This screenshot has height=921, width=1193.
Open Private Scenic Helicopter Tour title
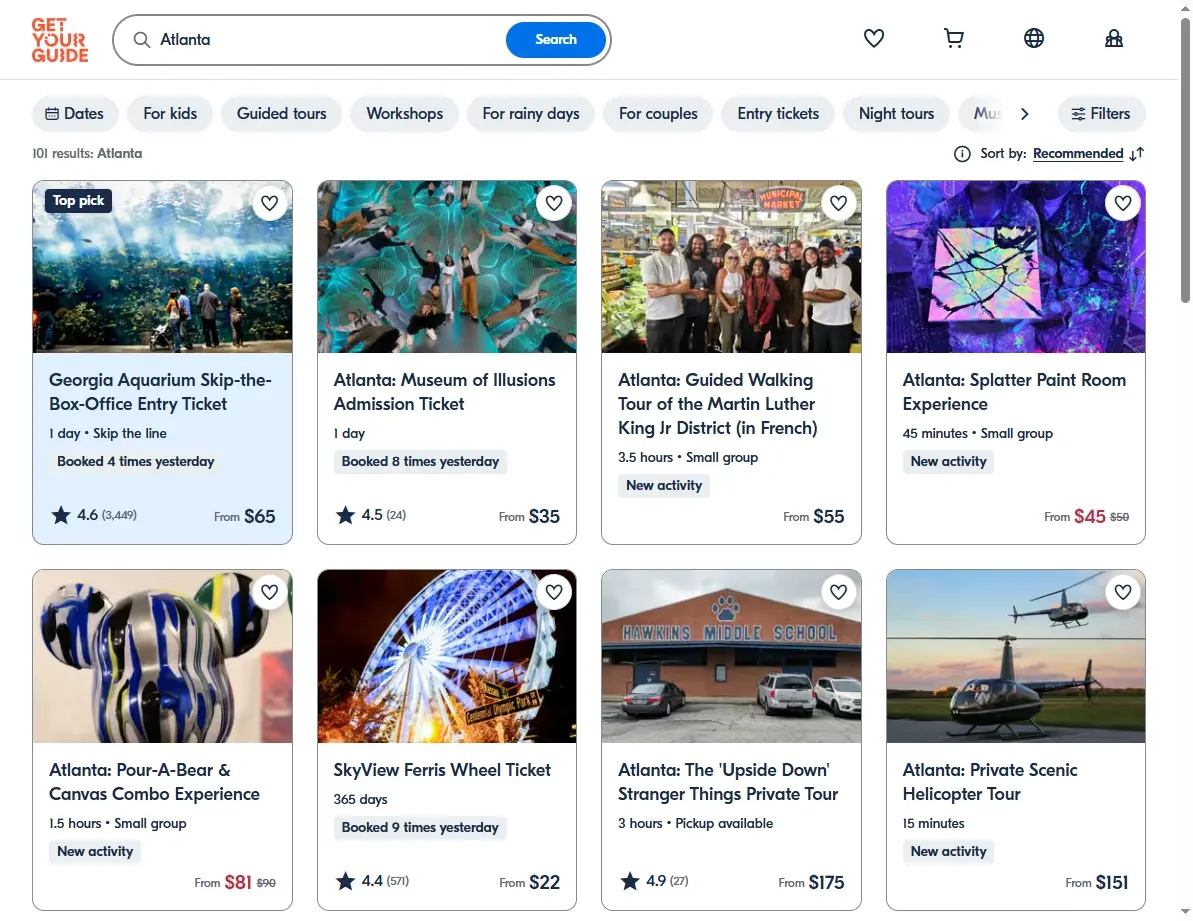(x=990, y=782)
